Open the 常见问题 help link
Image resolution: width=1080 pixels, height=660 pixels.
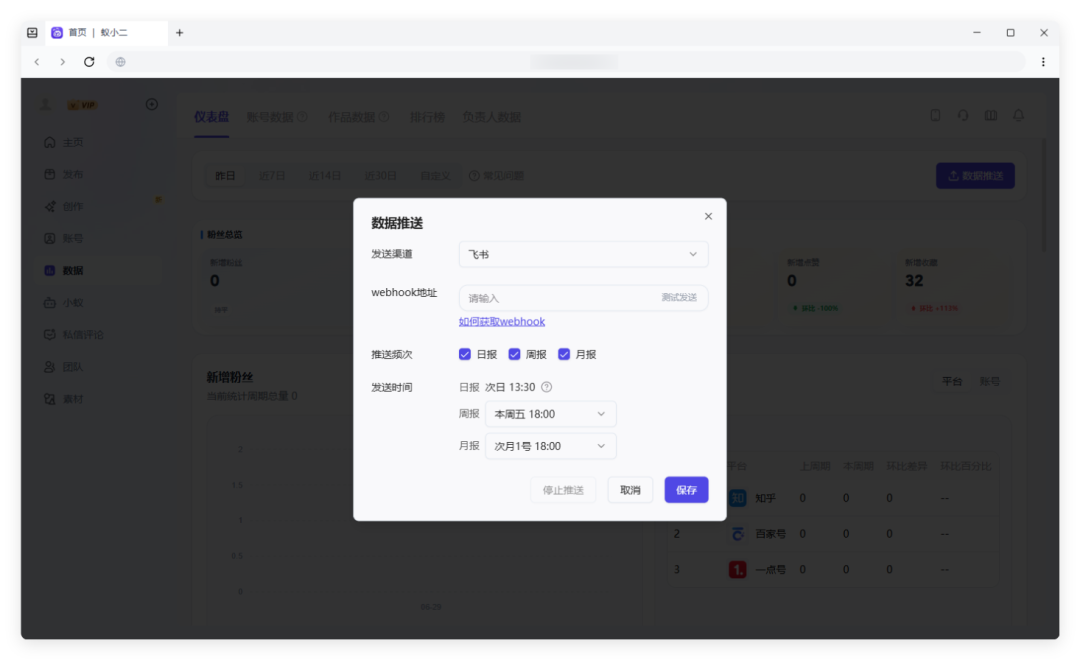(x=497, y=176)
